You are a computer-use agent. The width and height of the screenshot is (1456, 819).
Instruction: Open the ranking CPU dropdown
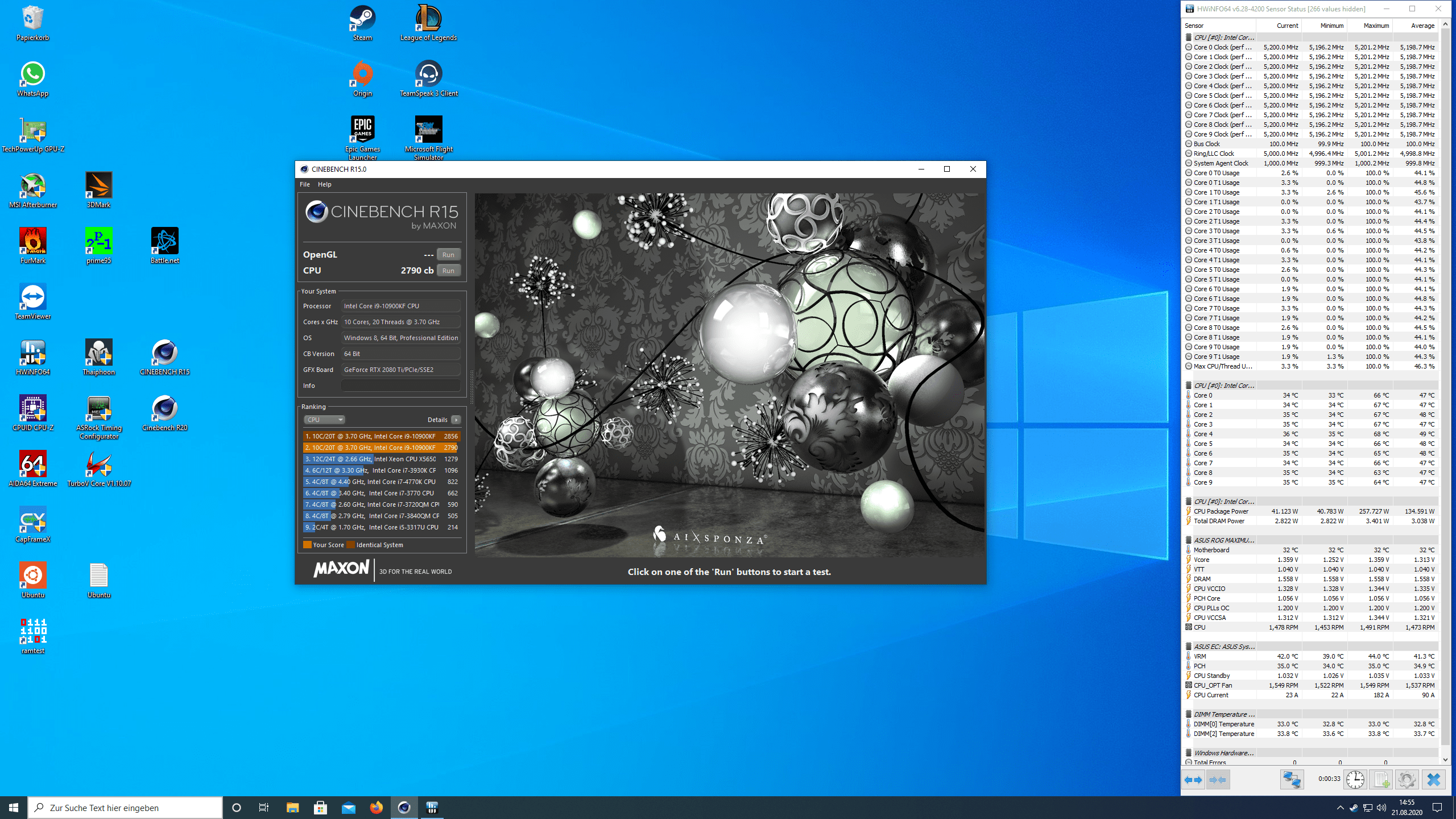tap(324, 420)
